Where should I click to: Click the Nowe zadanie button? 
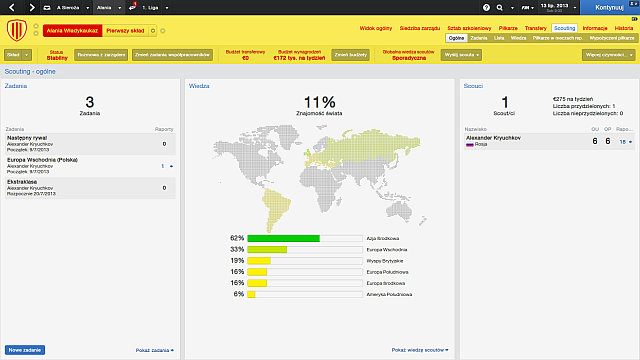click(25, 350)
